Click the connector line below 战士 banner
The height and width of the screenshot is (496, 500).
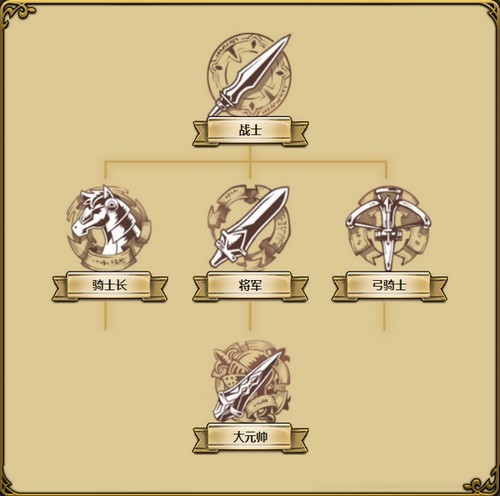(x=250, y=162)
